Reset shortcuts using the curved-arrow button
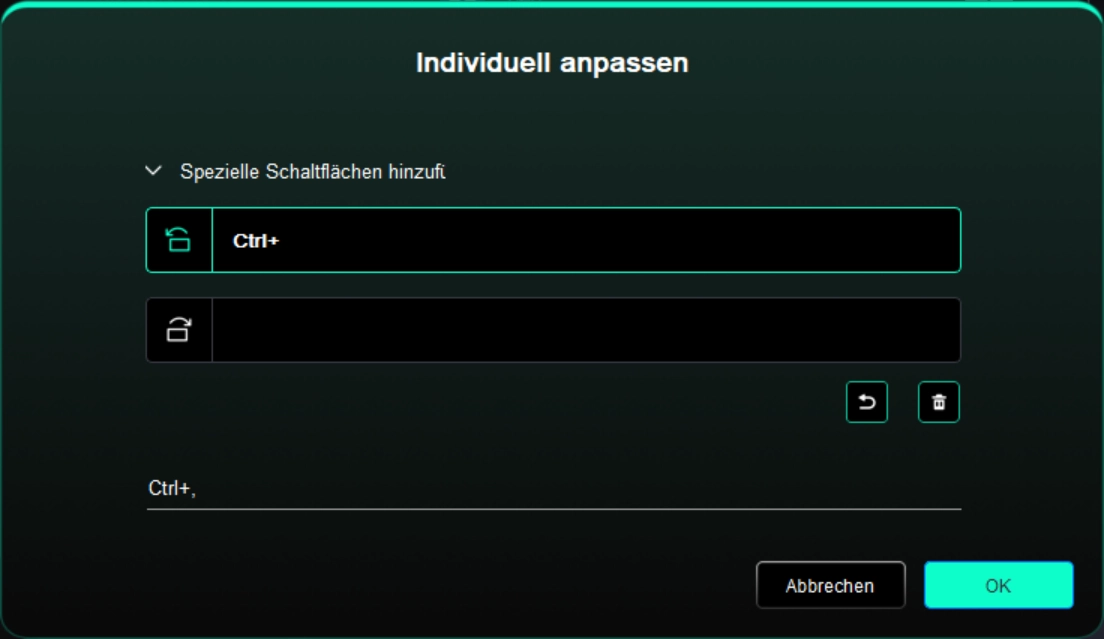Viewport: 1104px width, 639px height. pos(867,402)
